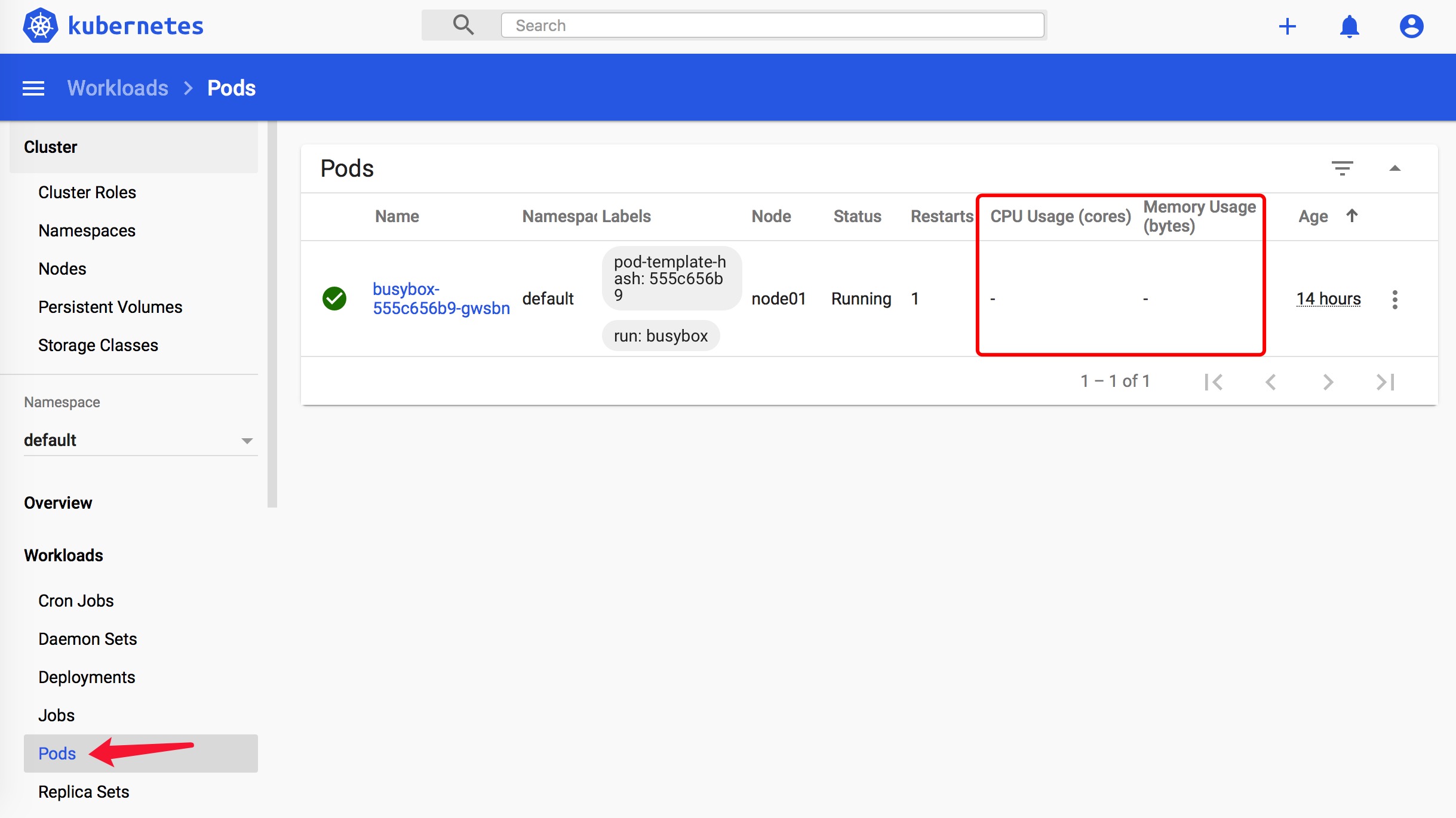Viewport: 1456px width, 818px height.
Task: Click the Name column header
Action: click(397, 216)
